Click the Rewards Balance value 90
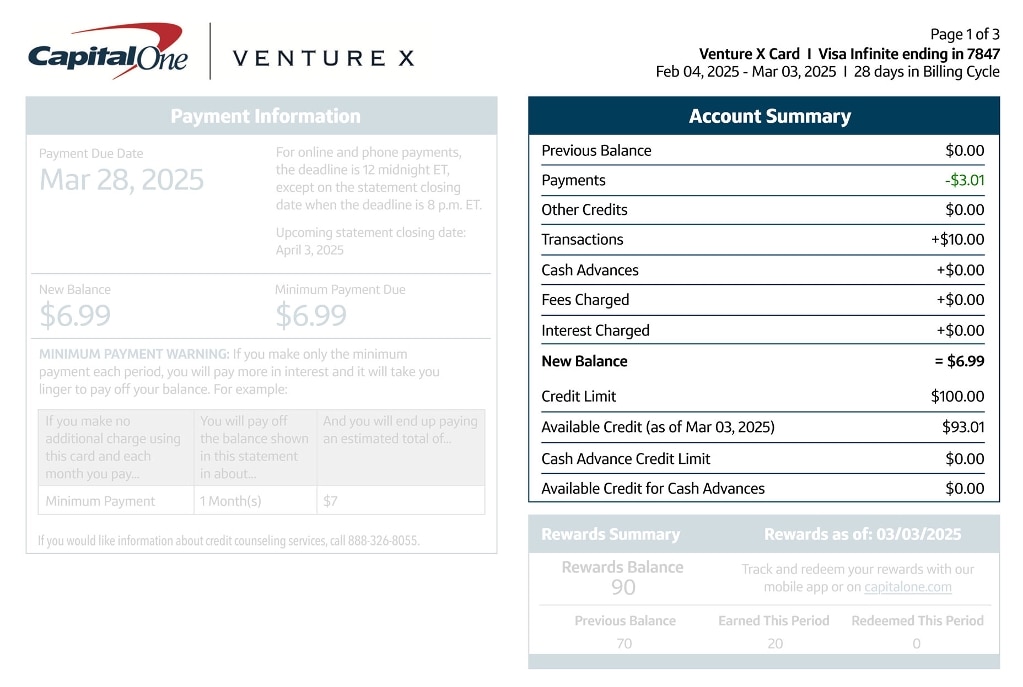 pos(623,587)
